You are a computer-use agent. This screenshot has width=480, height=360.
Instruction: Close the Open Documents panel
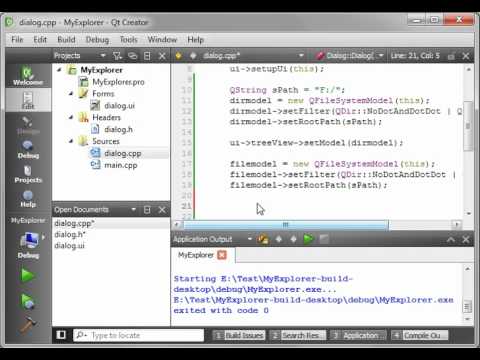162,210
